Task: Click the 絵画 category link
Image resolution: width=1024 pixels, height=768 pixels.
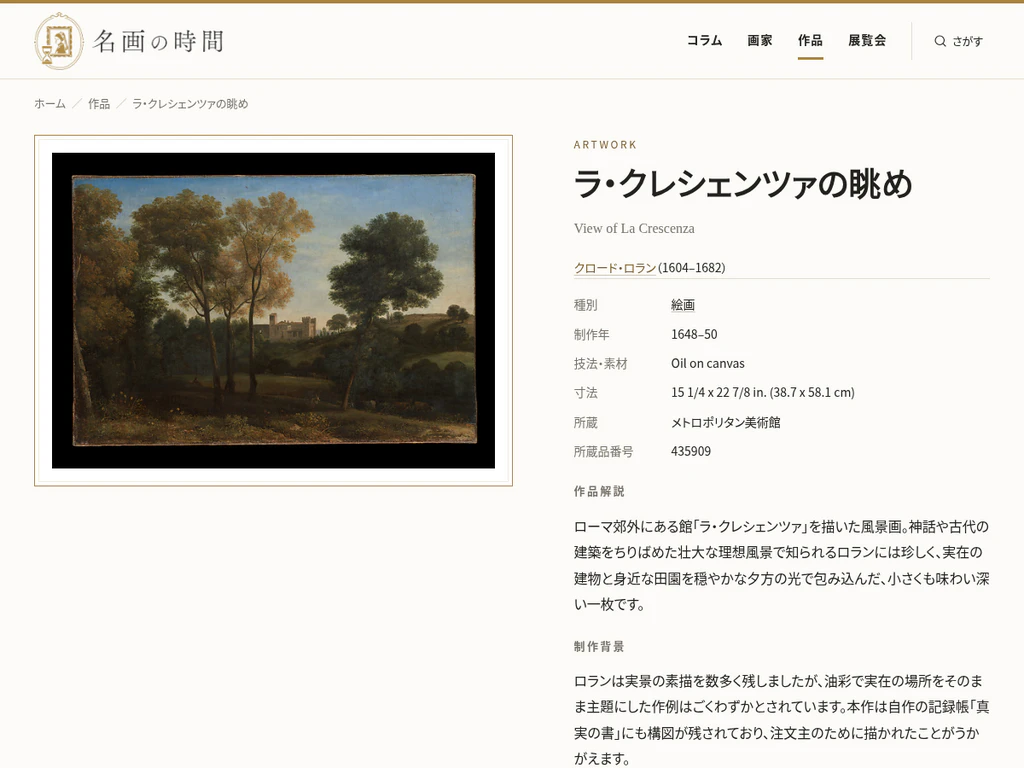Action: click(x=682, y=305)
